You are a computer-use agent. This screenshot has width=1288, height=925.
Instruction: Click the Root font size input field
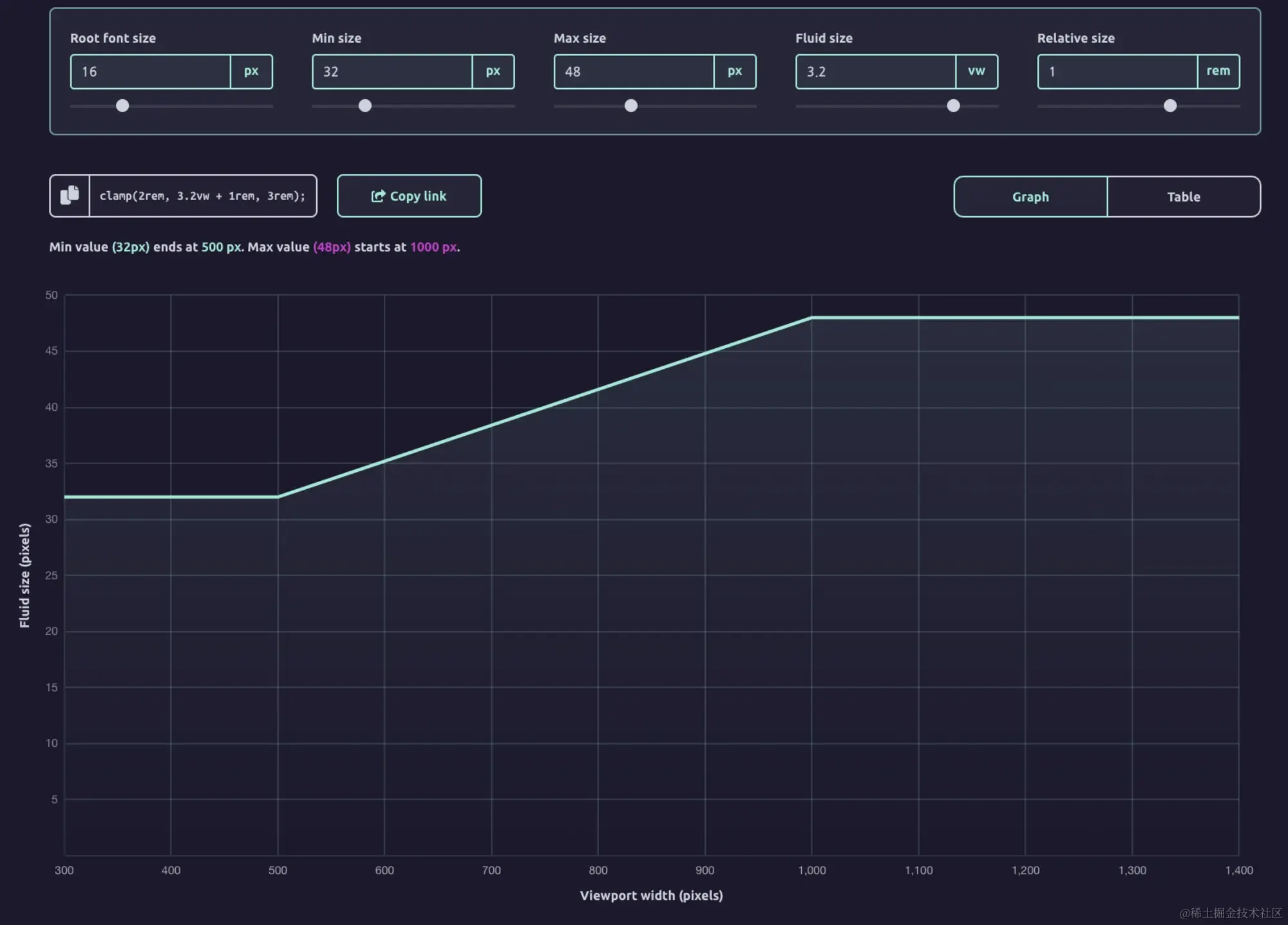[x=151, y=71]
